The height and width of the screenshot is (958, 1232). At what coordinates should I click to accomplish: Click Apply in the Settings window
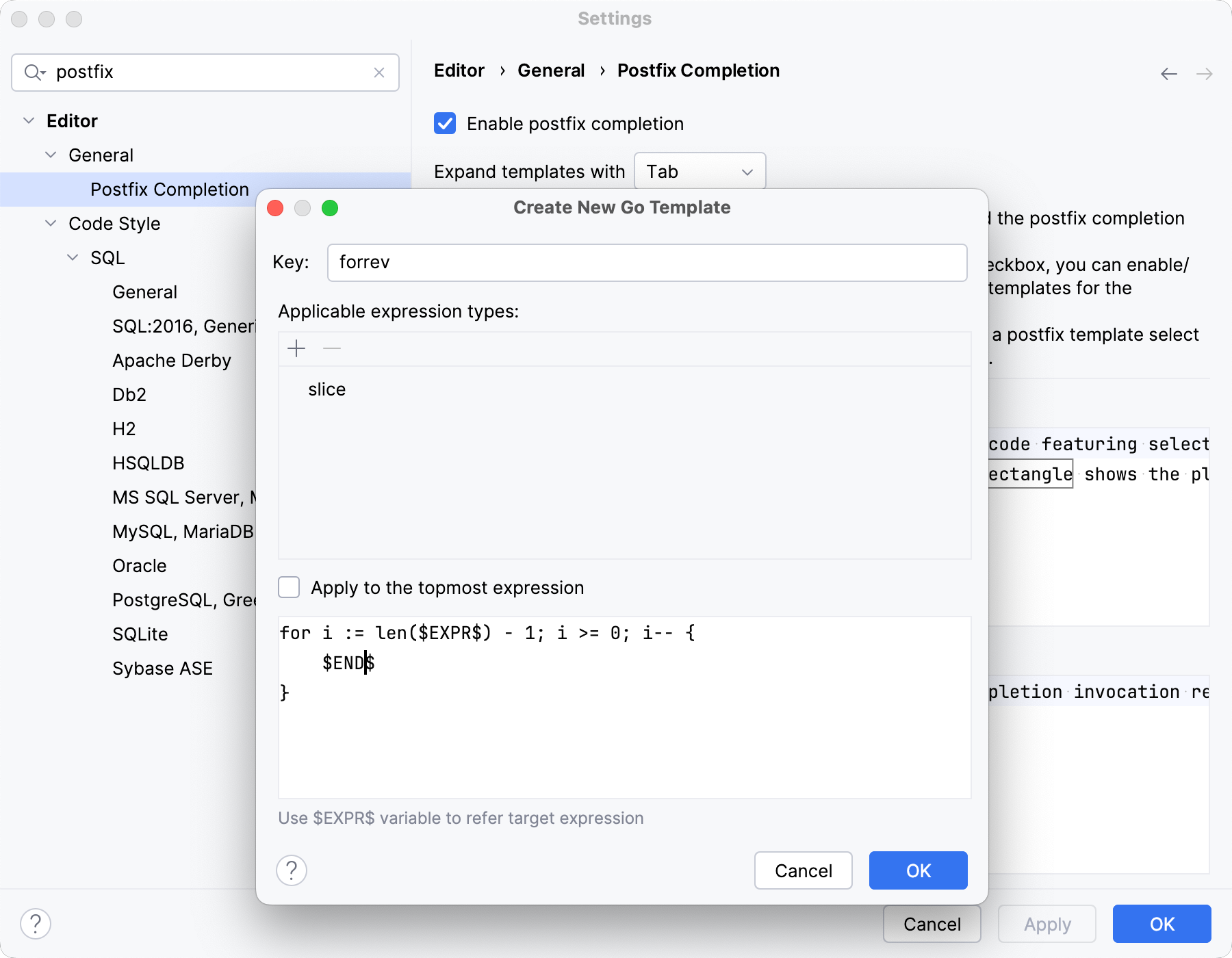coord(1046,924)
